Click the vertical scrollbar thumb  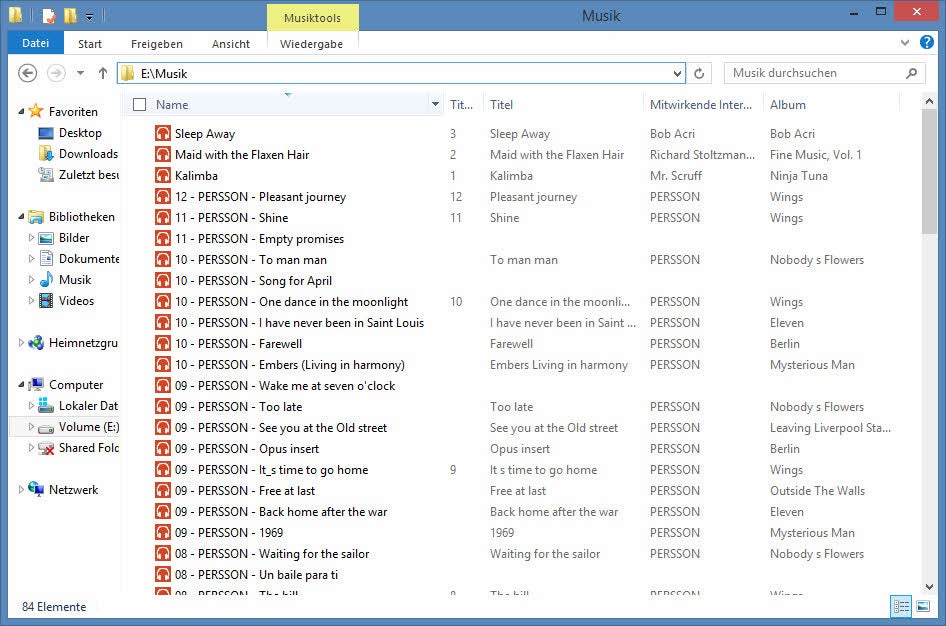tap(930, 170)
